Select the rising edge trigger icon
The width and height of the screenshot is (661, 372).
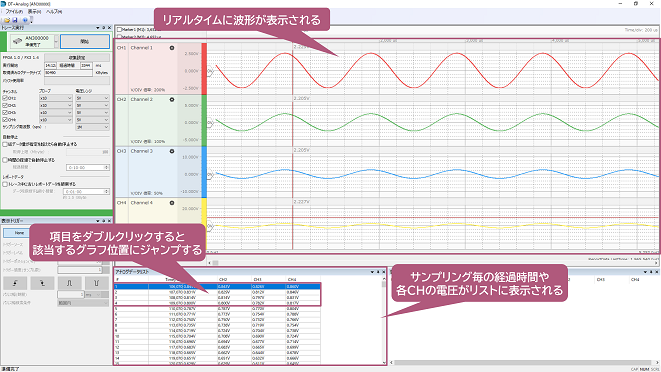point(15,283)
